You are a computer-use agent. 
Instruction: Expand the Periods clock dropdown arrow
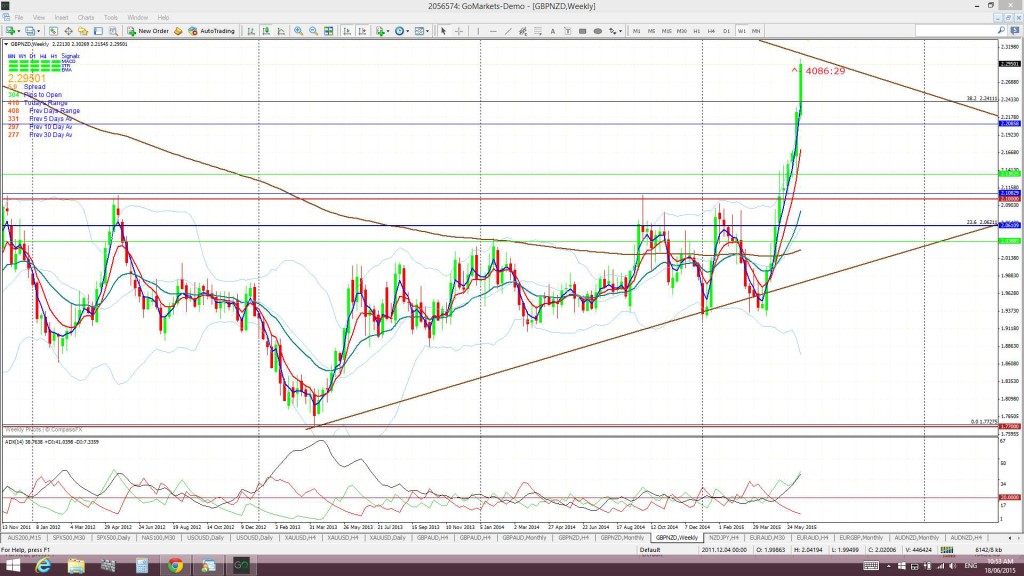[408, 31]
